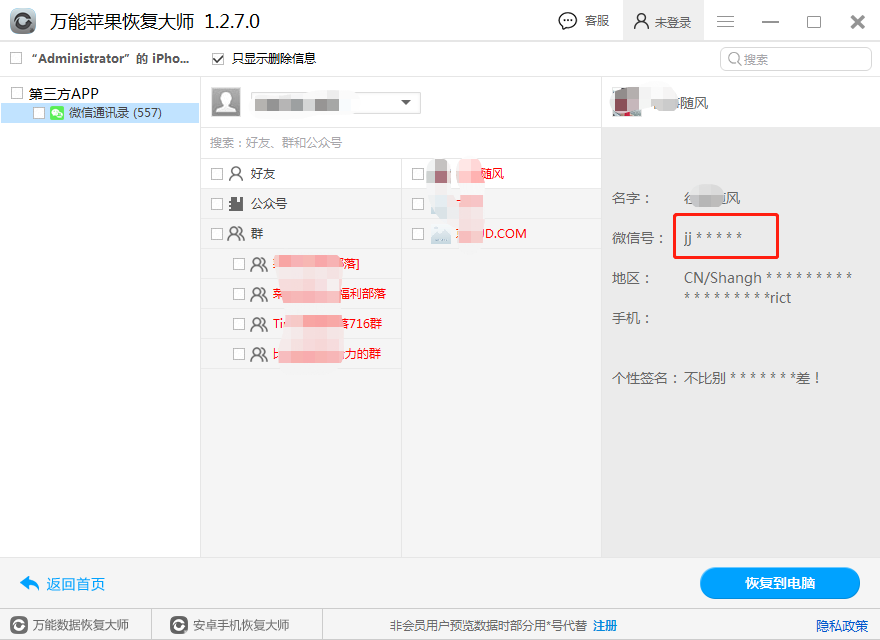Click the group icon for 力的群 row
Image resolution: width=880 pixels, height=640 pixels.
coord(259,354)
